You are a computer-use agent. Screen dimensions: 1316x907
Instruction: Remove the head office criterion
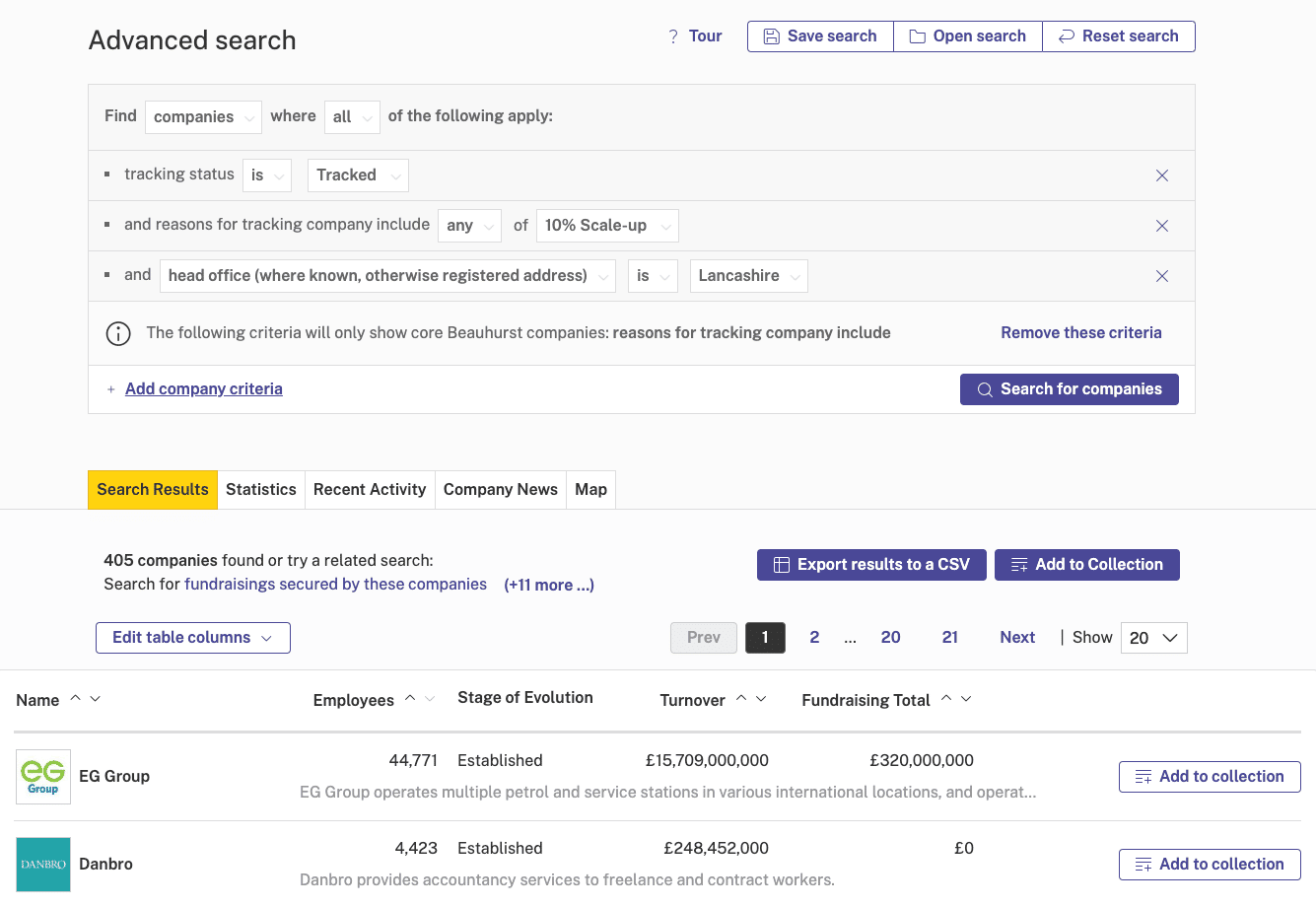coord(1162,276)
